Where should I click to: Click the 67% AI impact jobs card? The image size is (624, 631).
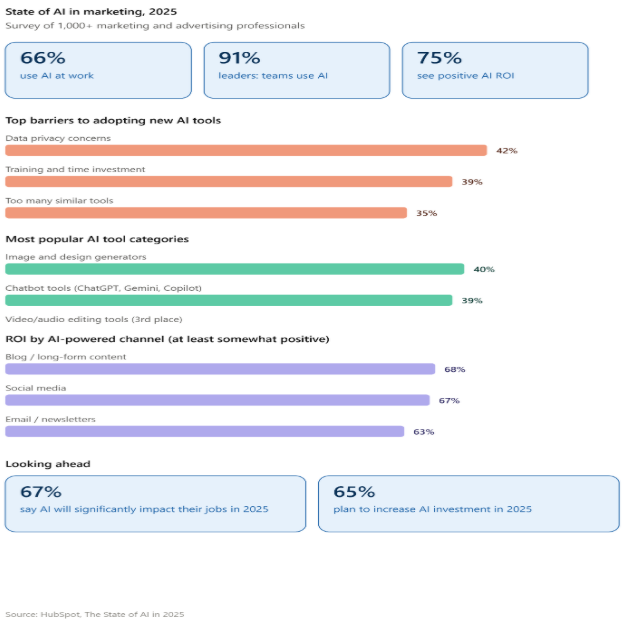pos(155,504)
